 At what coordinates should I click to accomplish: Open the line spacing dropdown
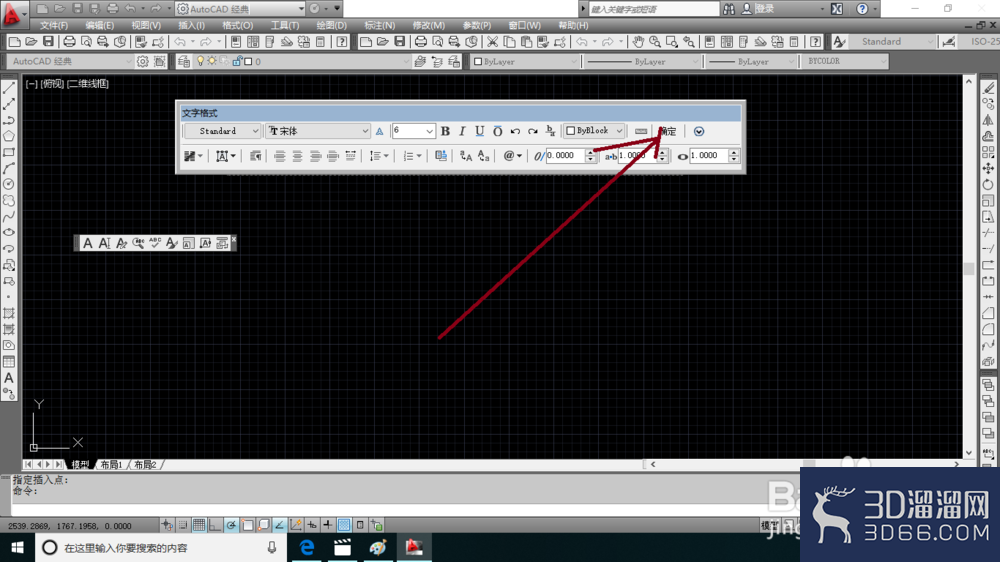[379, 156]
